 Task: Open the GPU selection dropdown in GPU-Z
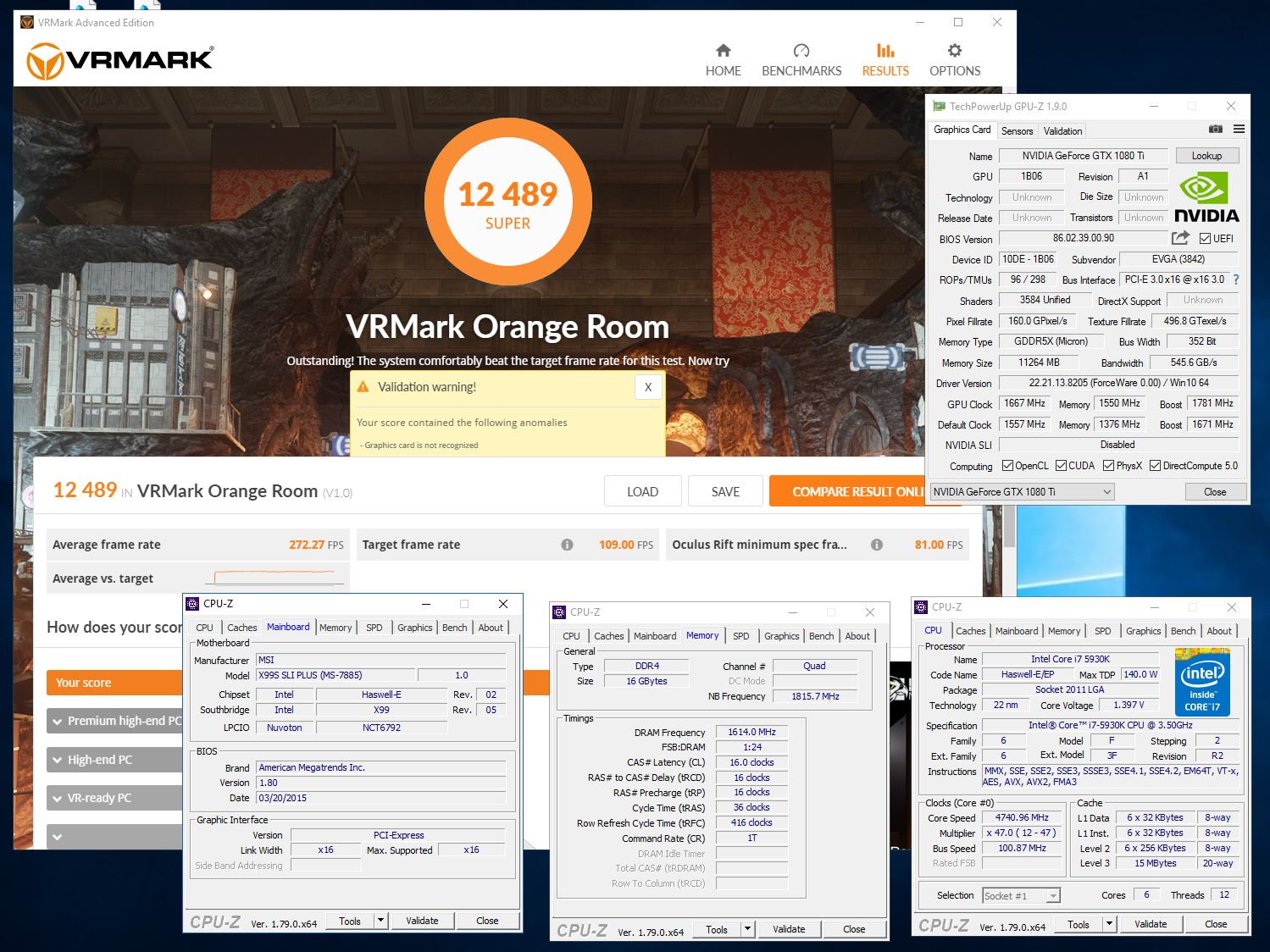[x=1023, y=491]
